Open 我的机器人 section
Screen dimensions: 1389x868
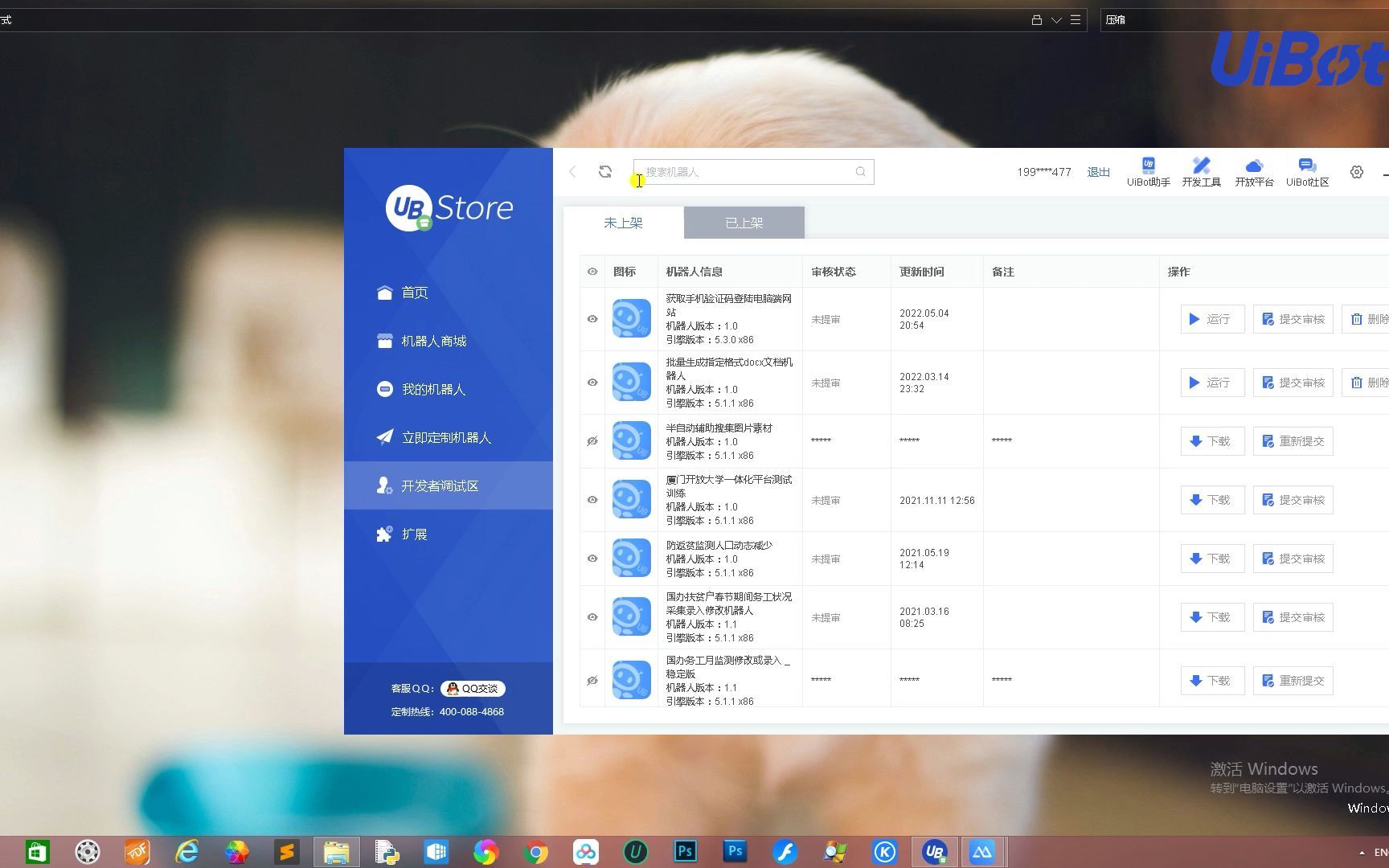[449, 389]
